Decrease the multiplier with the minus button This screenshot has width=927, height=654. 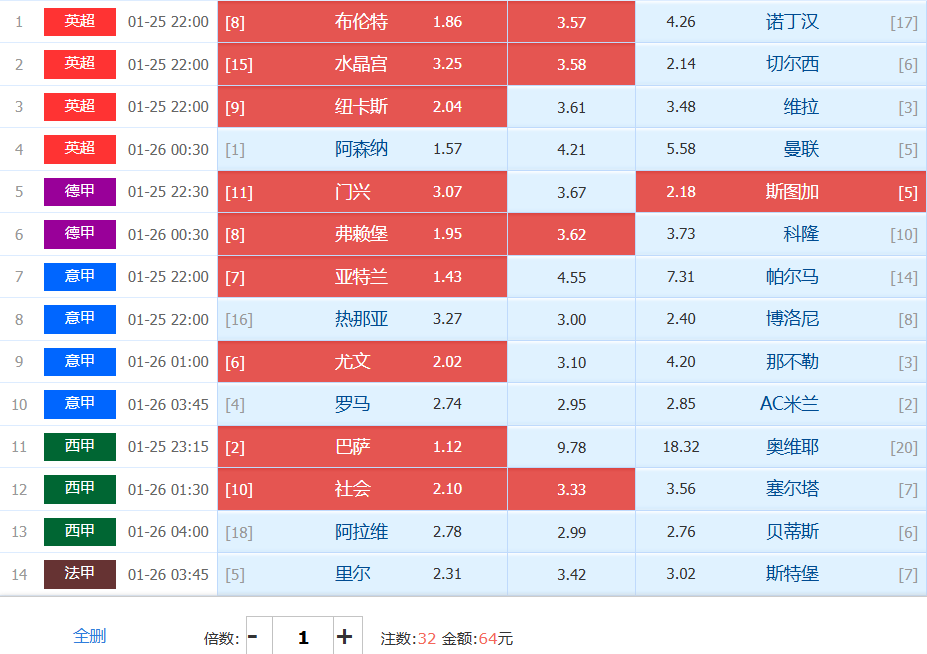(253, 637)
